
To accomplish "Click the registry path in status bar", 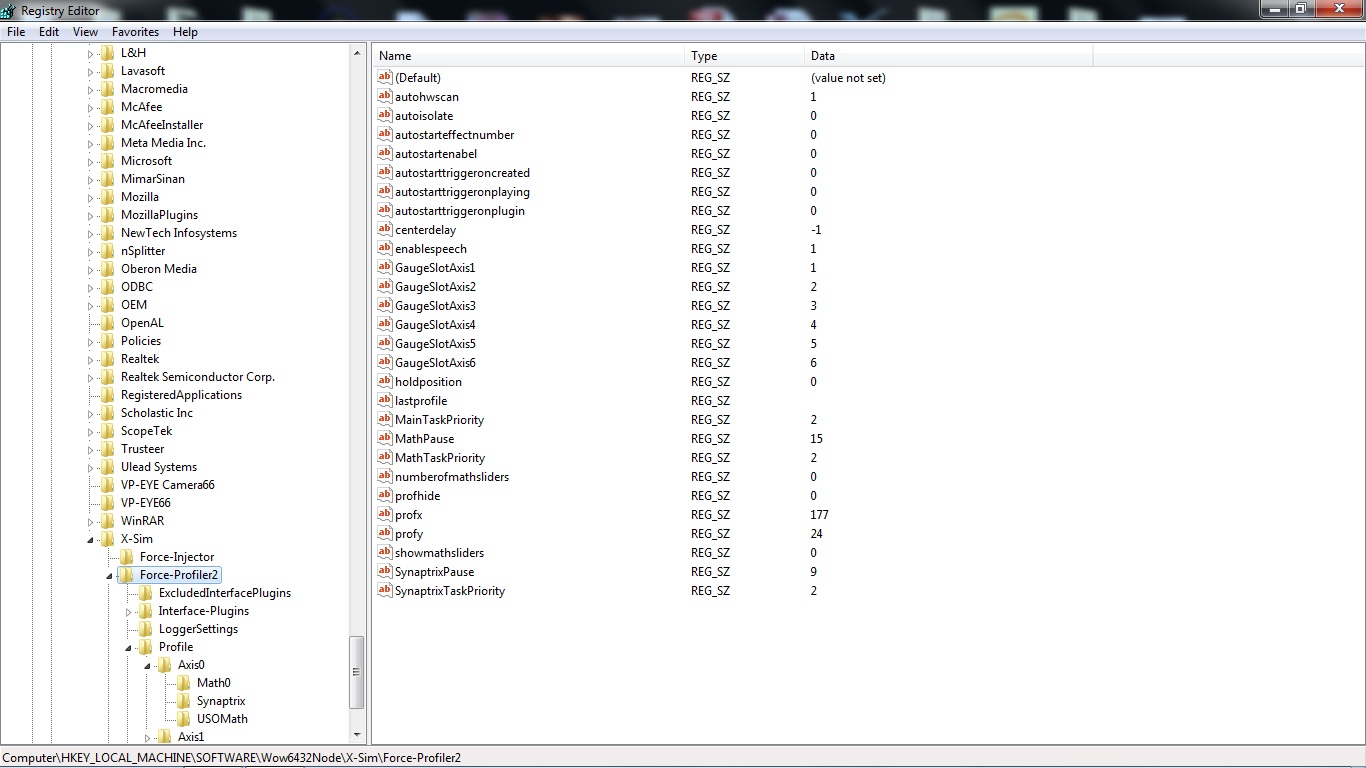I will click(232, 758).
